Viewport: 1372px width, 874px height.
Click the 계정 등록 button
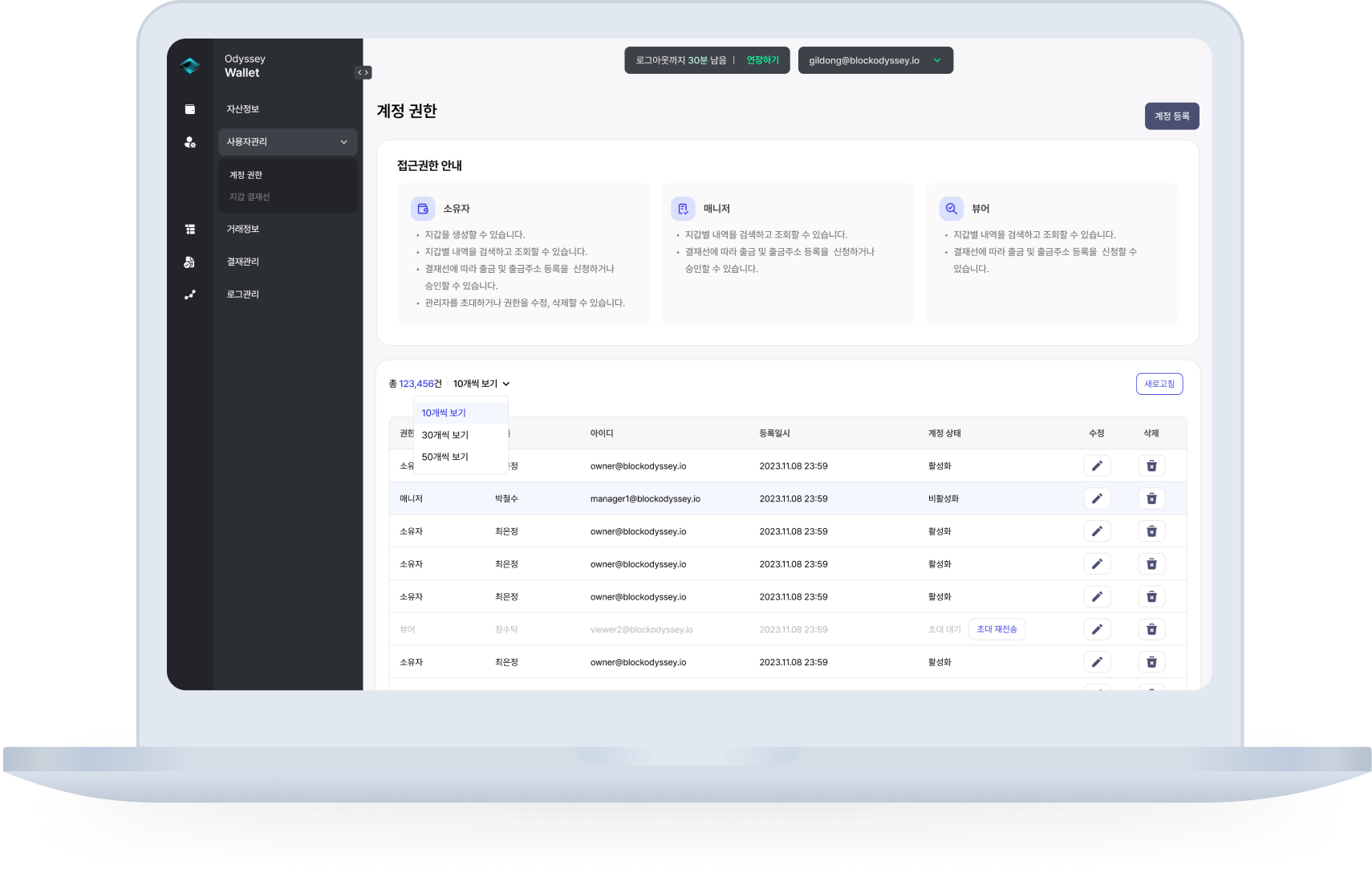[1171, 116]
